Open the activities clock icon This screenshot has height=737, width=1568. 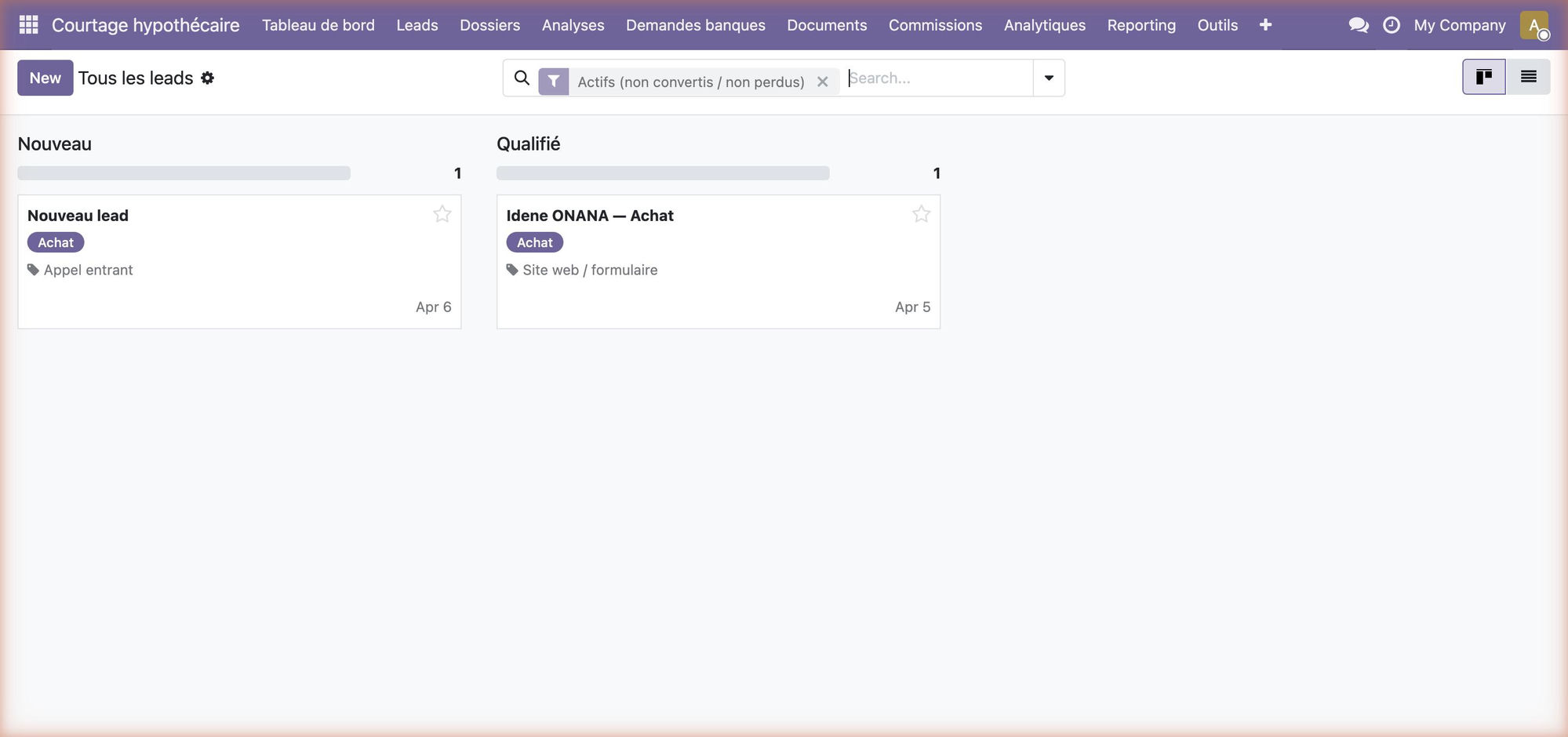coord(1392,25)
